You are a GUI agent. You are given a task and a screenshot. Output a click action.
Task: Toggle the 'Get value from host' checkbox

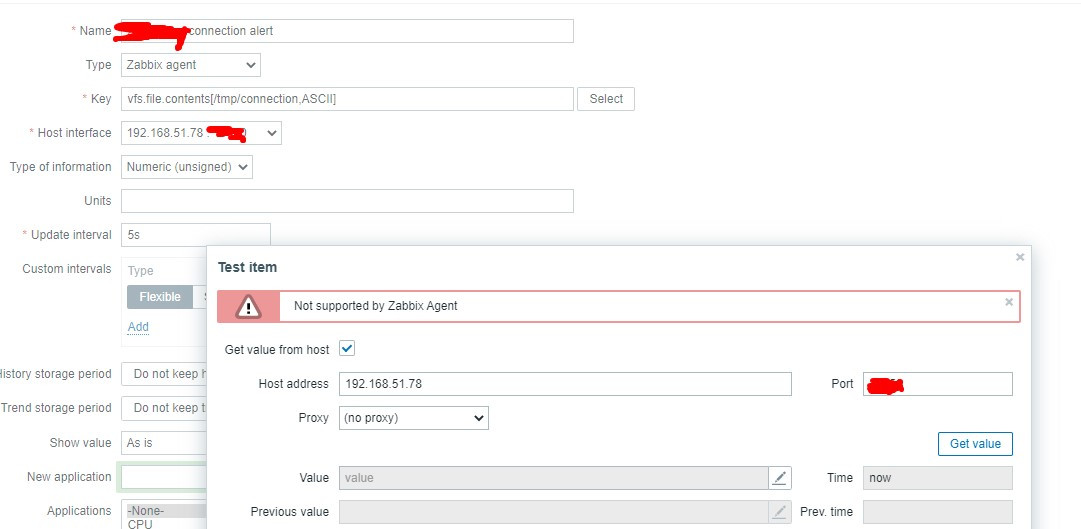point(347,349)
